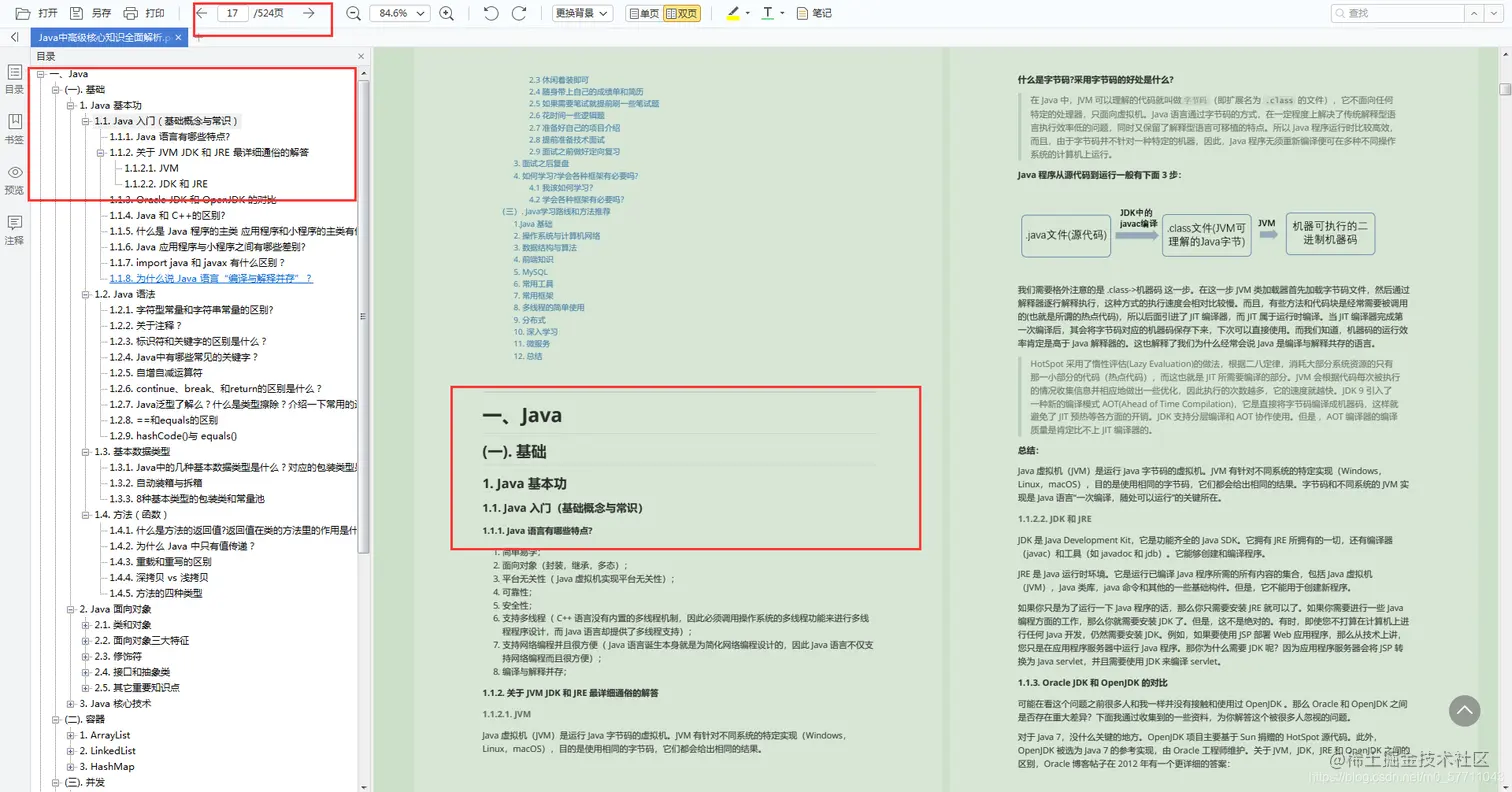Click outline scrollbar up arrow

tap(365, 73)
